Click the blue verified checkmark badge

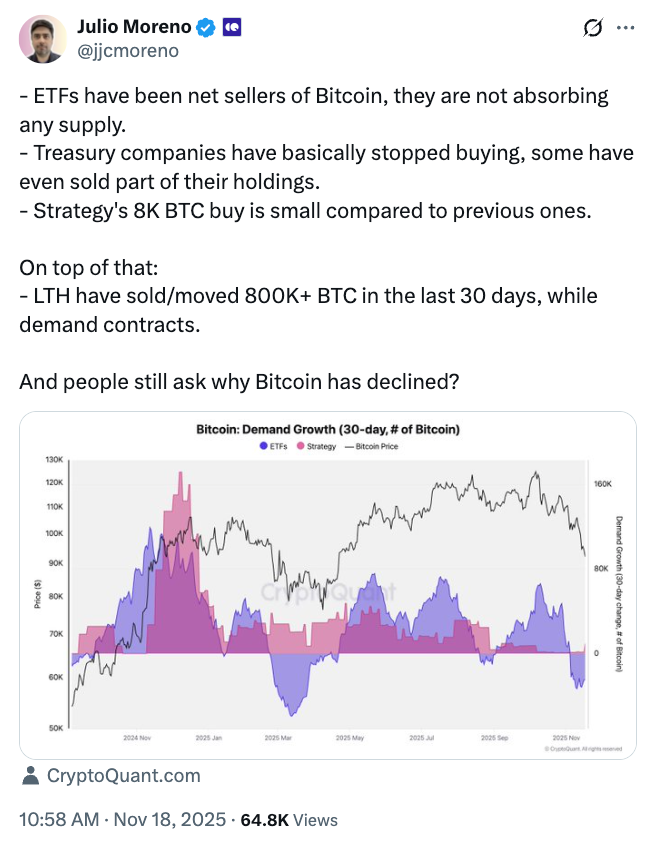pyautogui.click(x=206, y=29)
